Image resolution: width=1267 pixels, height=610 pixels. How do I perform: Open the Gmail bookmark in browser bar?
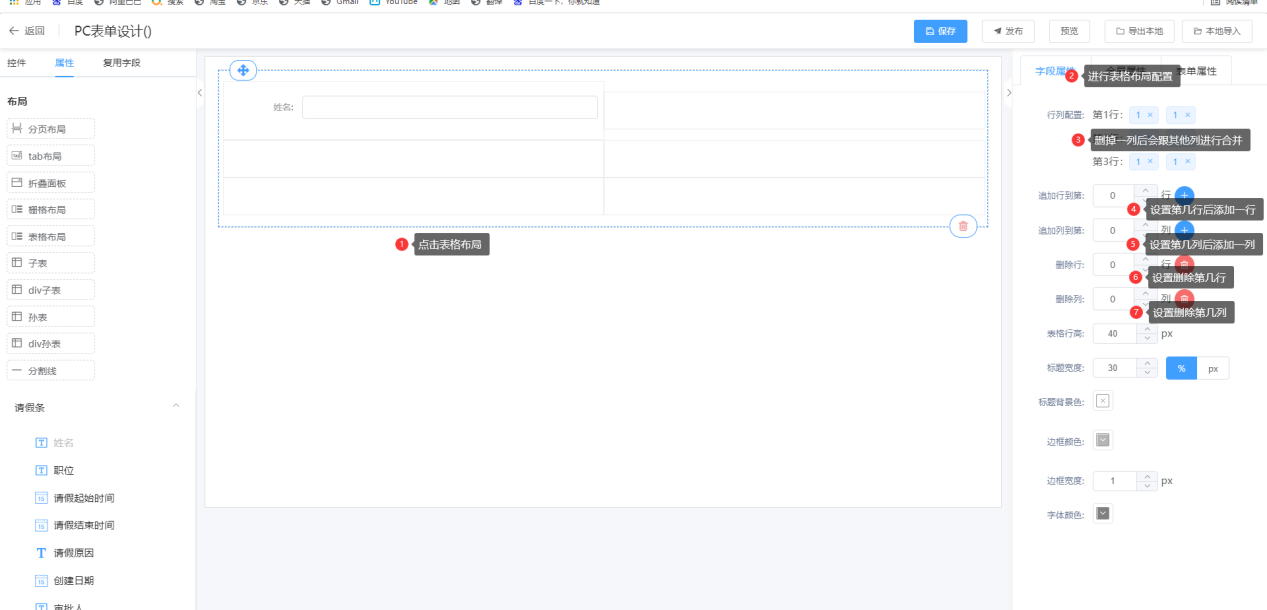point(338,3)
